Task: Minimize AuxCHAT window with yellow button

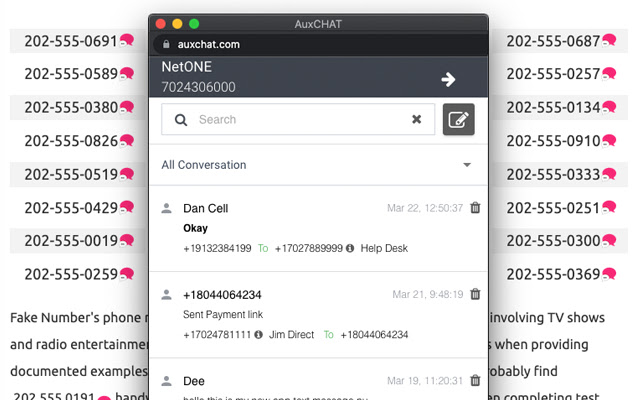Action: tap(177, 24)
